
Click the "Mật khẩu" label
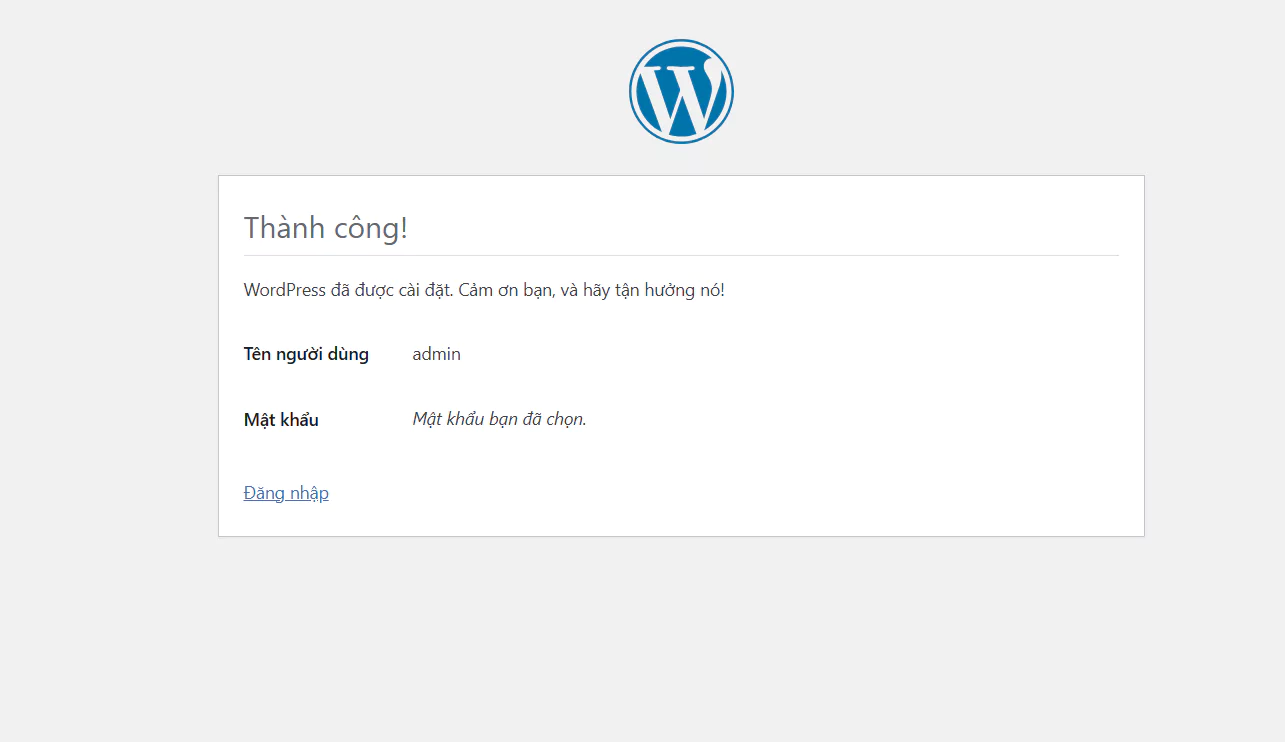click(281, 419)
